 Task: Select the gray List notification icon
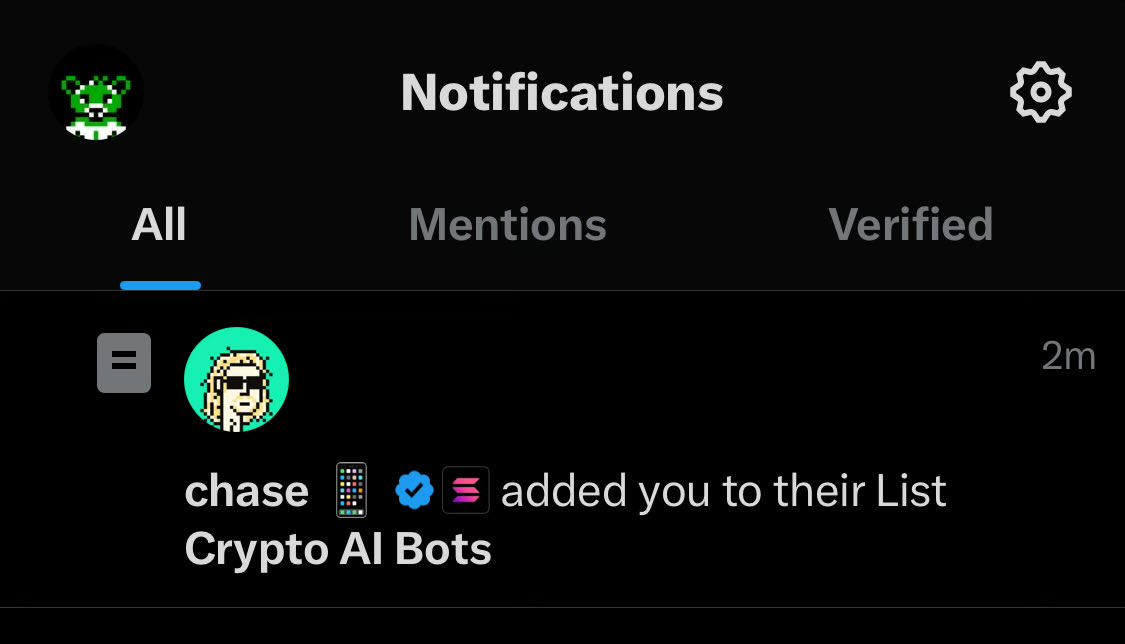coord(124,362)
